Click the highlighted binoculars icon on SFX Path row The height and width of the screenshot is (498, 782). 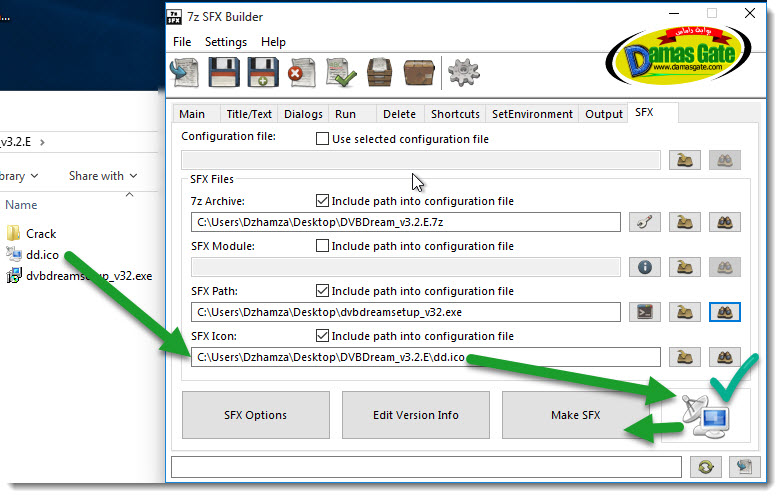[725, 313]
